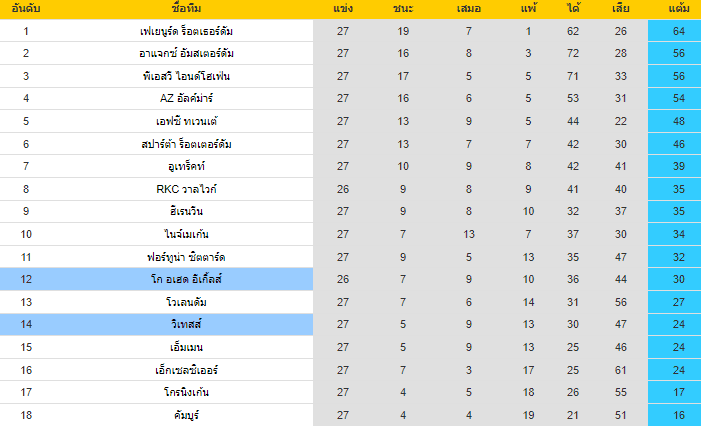Viewport: 701px width, 426px height.
Task: Click Feyenoord's 64 points cell
Action: tap(678, 31)
